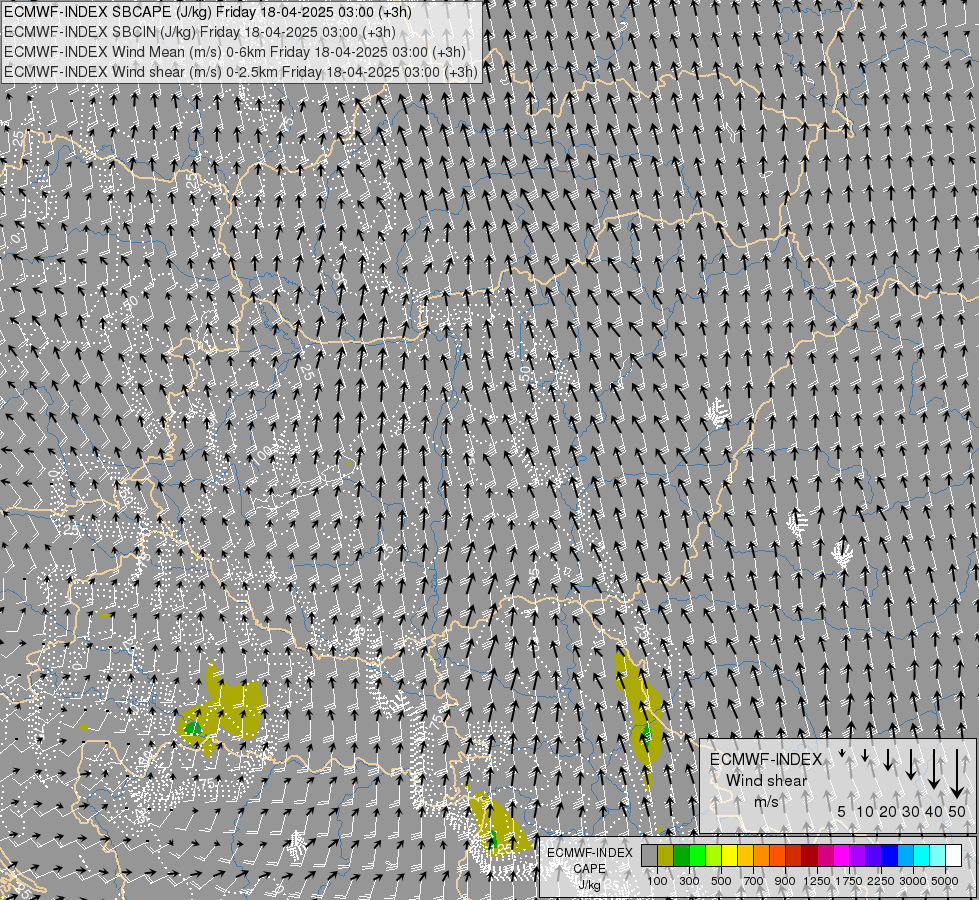Click the 'ECMWF-INDEX Wind shear m/s' legend label

click(x=766, y=781)
